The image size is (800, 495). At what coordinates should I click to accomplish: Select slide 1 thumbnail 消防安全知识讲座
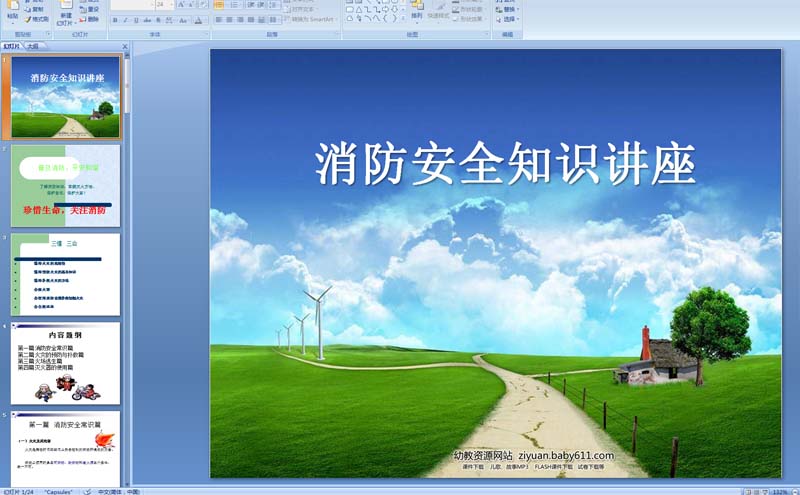(66, 97)
